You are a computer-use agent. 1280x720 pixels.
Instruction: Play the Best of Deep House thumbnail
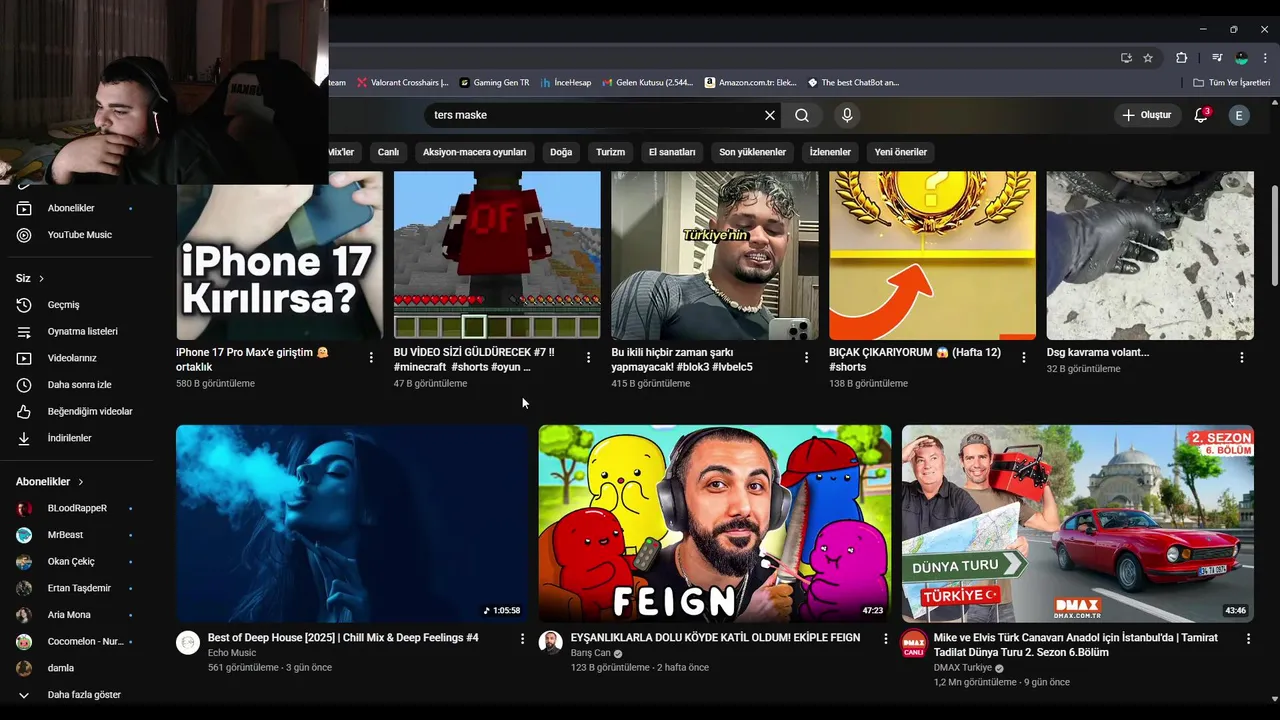point(352,524)
